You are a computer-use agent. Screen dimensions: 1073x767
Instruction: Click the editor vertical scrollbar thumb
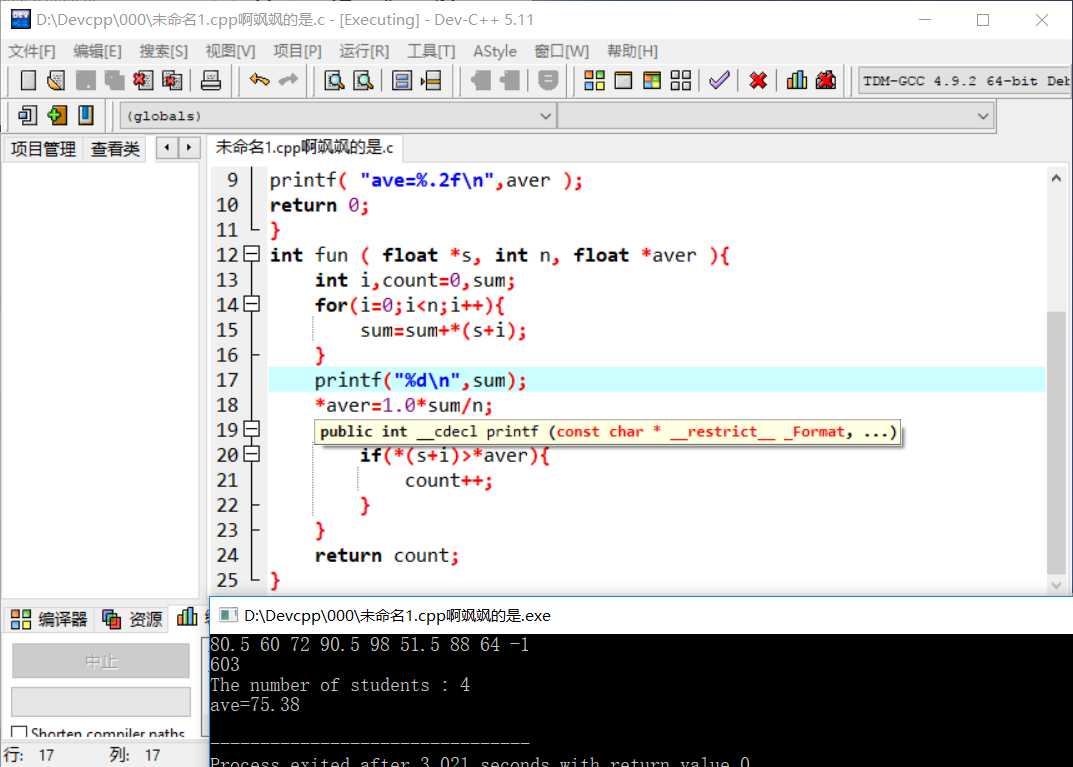(1056, 443)
